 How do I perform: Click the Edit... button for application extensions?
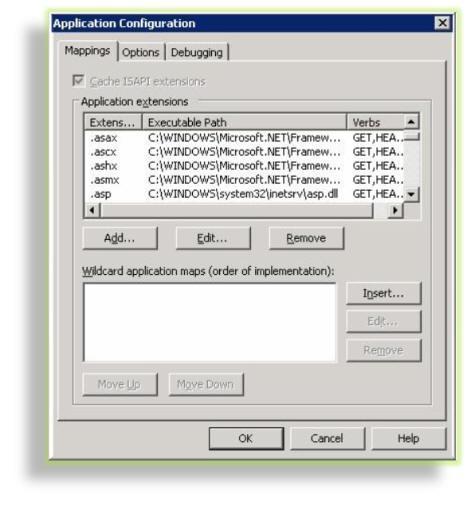[213, 238]
